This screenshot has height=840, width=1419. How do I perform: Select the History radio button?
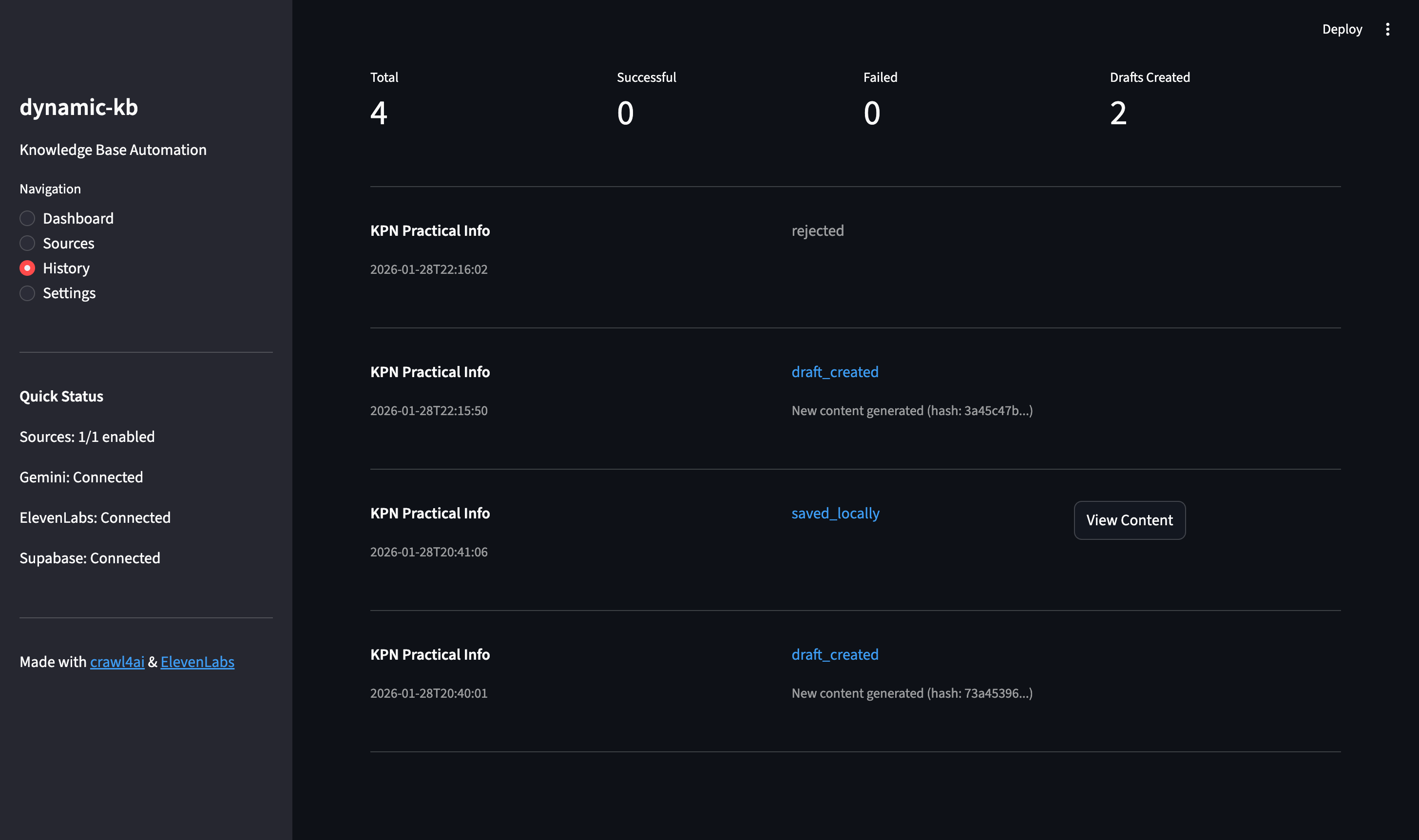click(x=27, y=267)
